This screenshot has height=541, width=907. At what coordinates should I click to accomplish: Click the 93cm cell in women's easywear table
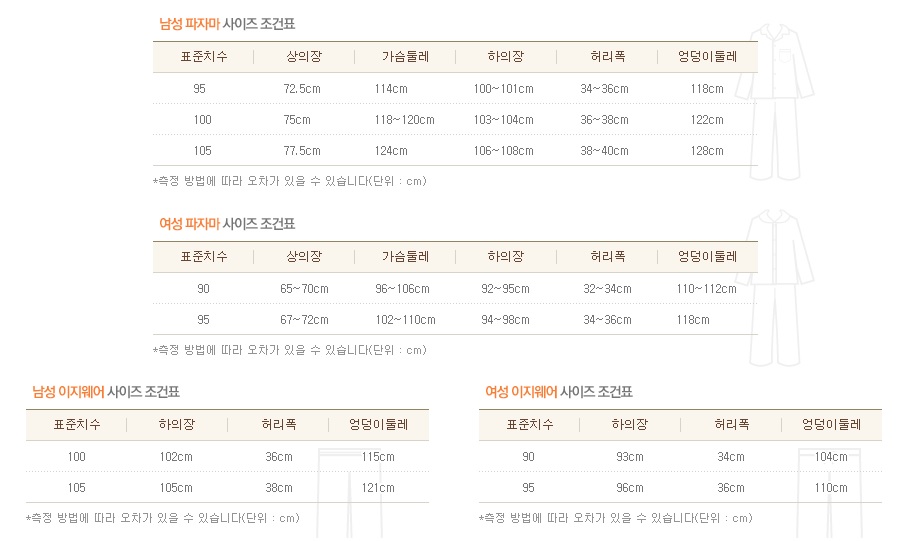[x=630, y=457]
